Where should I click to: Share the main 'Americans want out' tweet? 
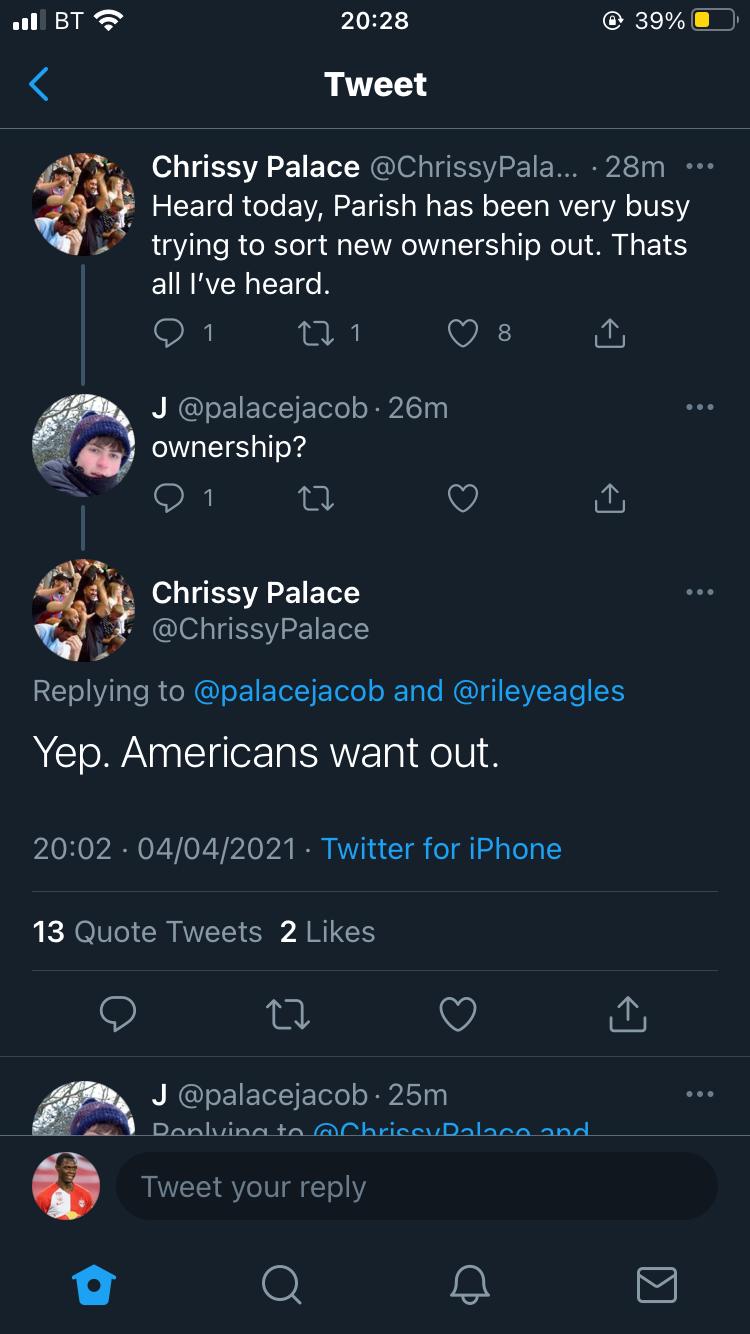pos(627,1014)
